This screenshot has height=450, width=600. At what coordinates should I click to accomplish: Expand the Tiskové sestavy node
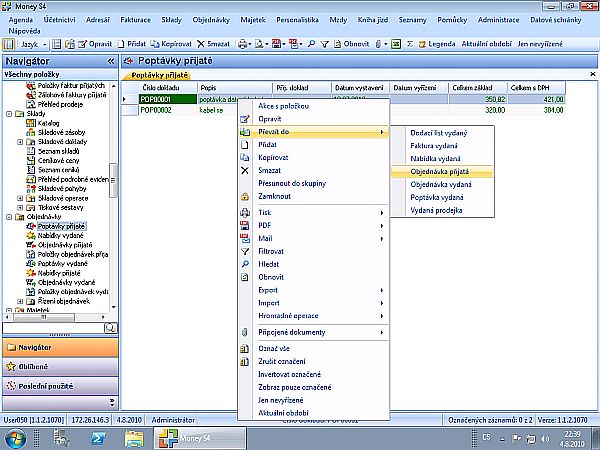[x=20, y=208]
